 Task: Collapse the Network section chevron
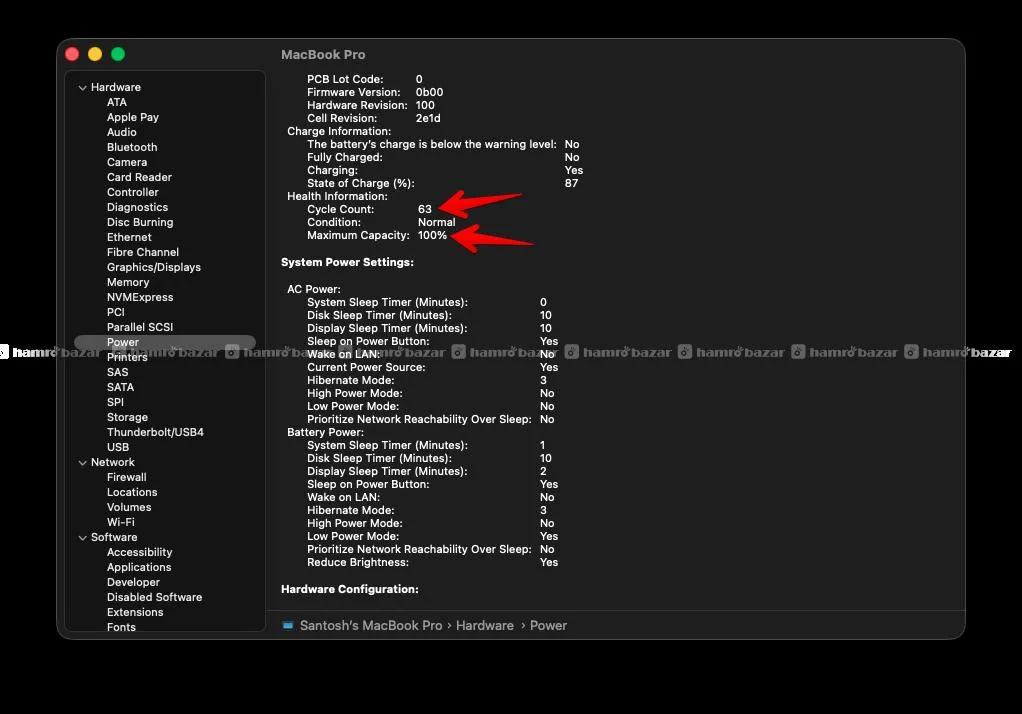(x=83, y=462)
